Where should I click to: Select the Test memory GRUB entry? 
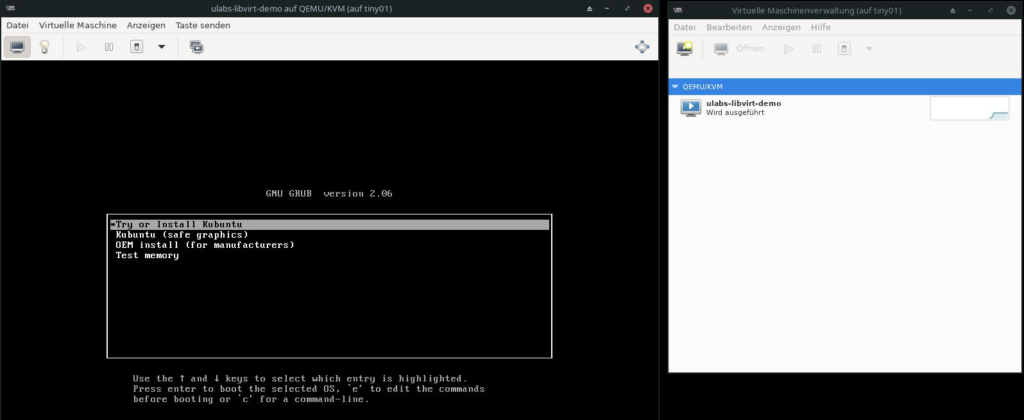[x=147, y=255]
